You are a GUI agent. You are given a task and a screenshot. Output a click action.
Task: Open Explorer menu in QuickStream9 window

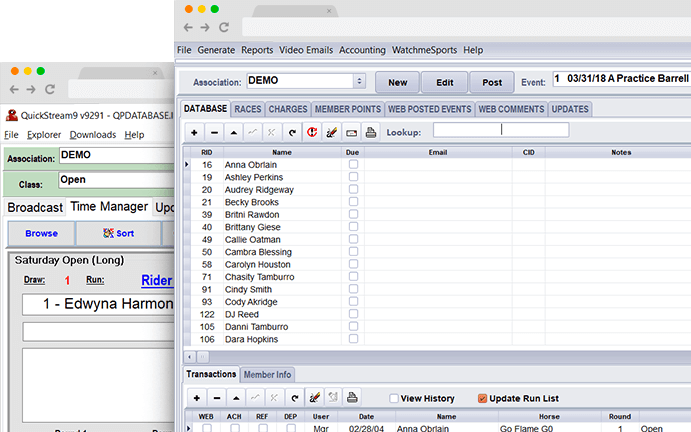[44, 135]
